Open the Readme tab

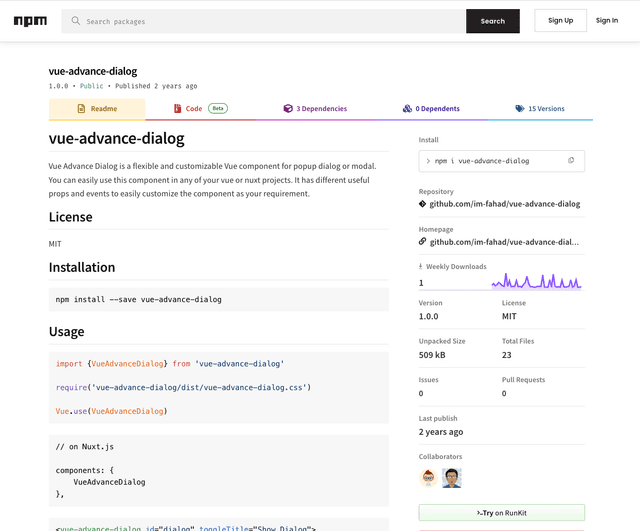coord(97,109)
